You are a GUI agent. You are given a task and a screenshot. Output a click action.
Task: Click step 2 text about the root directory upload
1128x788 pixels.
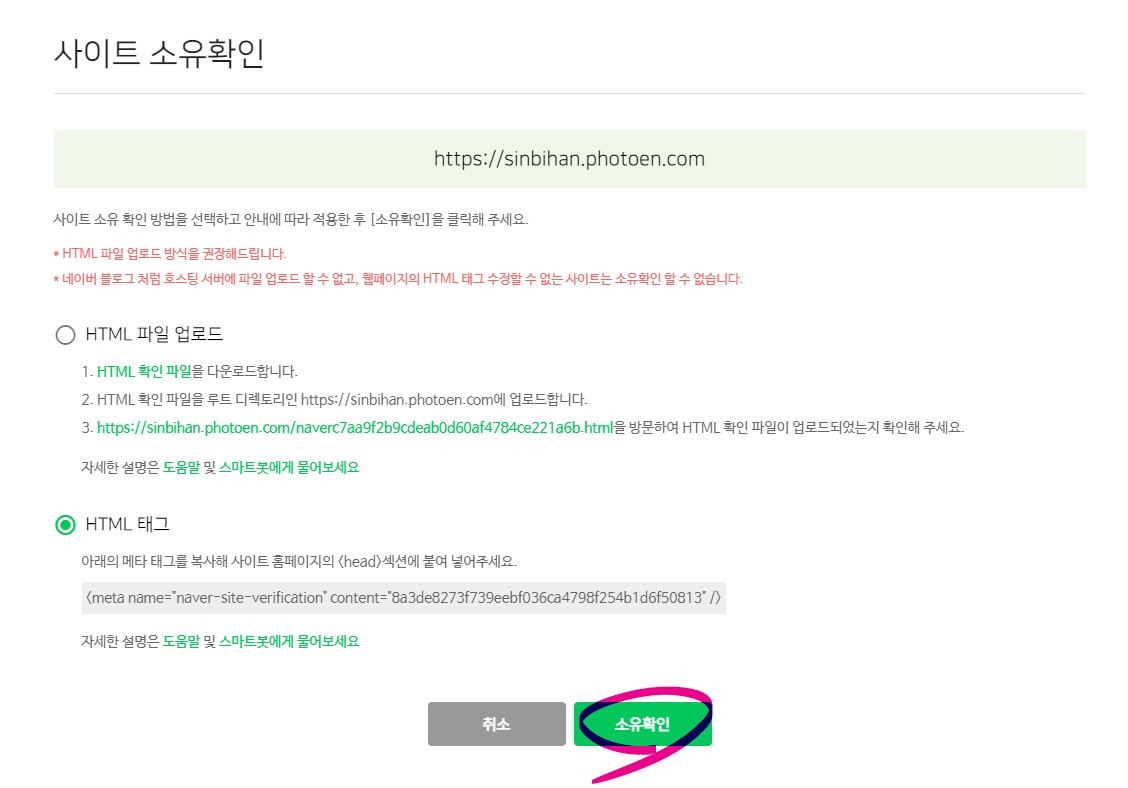(x=335, y=399)
